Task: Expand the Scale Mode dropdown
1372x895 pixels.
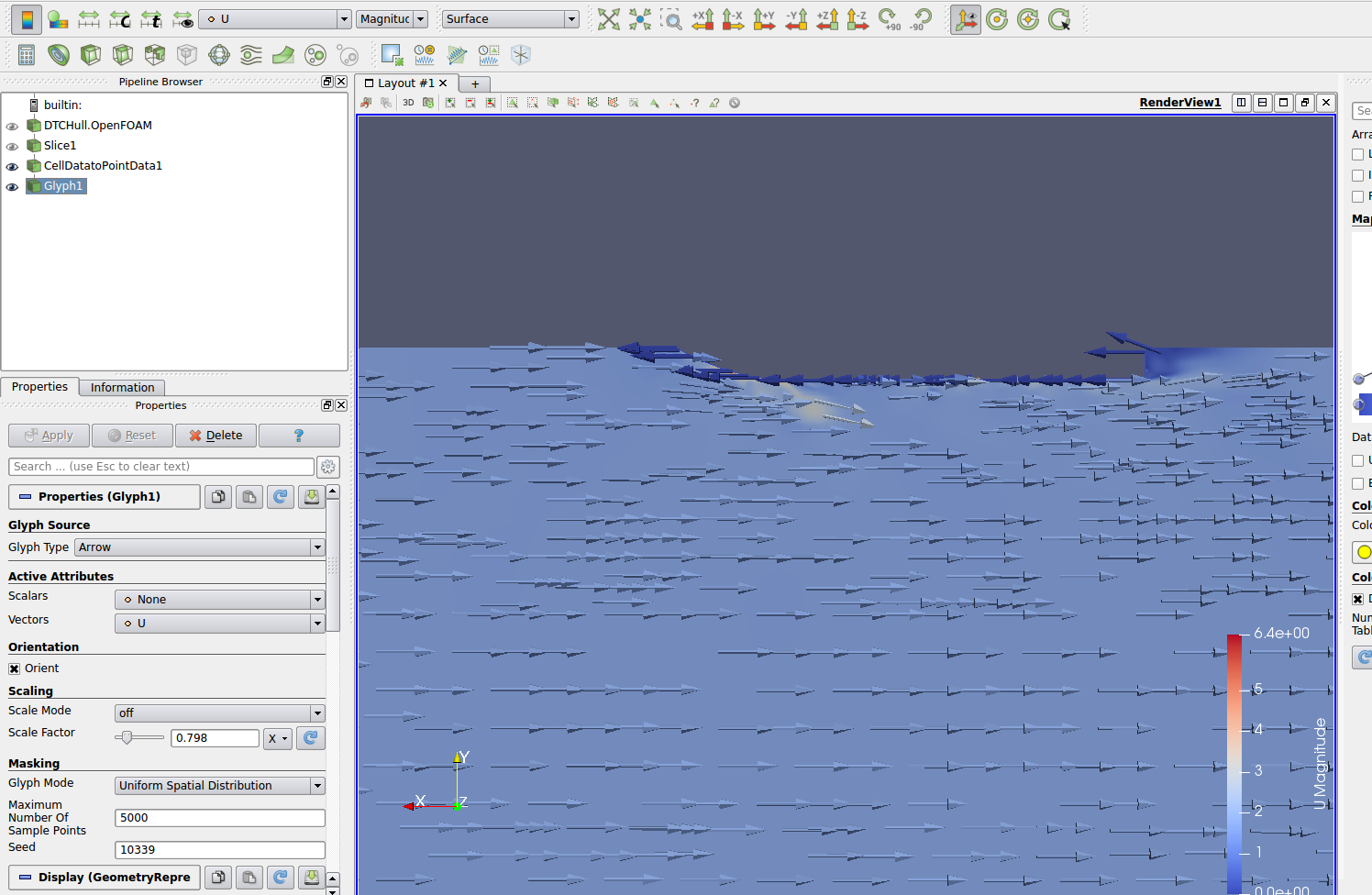Action: (219, 713)
